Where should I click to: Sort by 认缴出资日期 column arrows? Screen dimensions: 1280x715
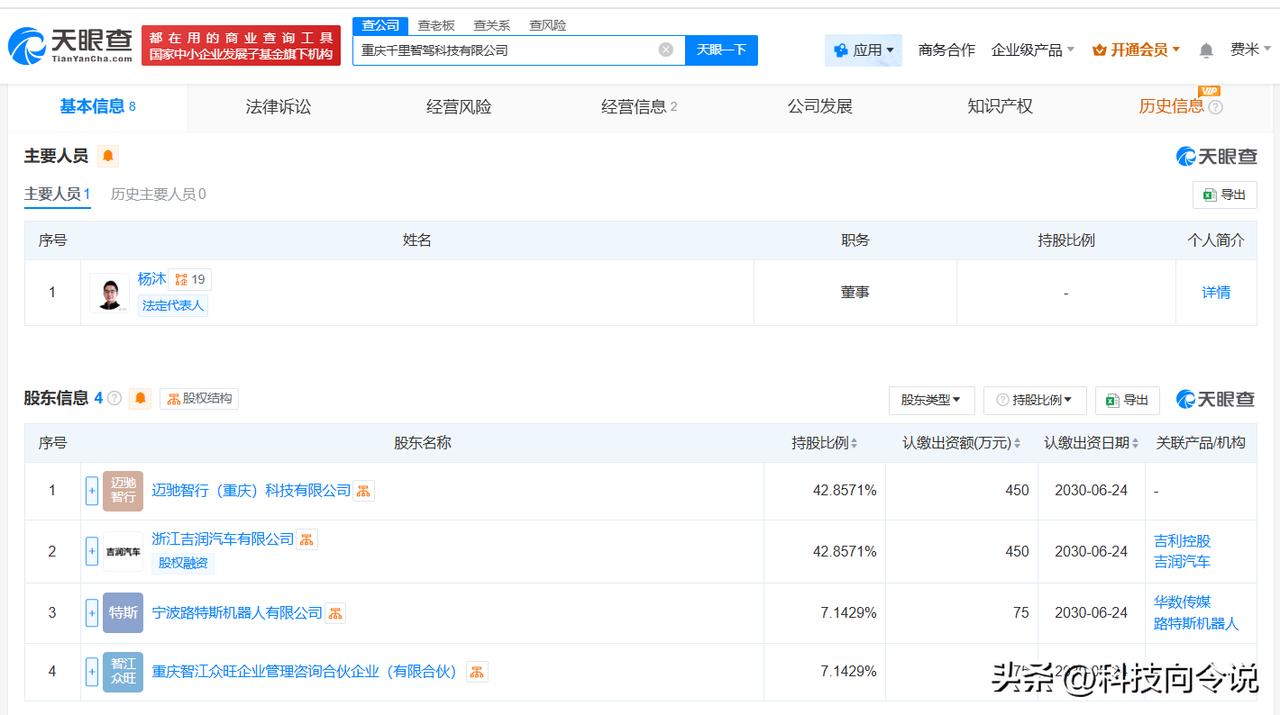(x=1136, y=443)
